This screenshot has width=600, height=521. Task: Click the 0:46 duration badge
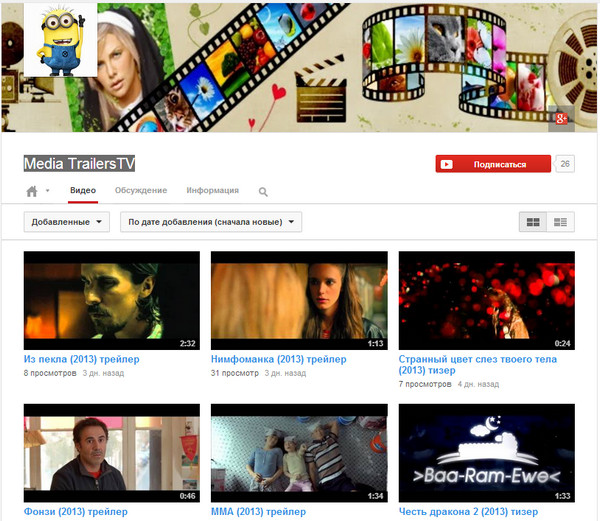[x=188, y=496]
